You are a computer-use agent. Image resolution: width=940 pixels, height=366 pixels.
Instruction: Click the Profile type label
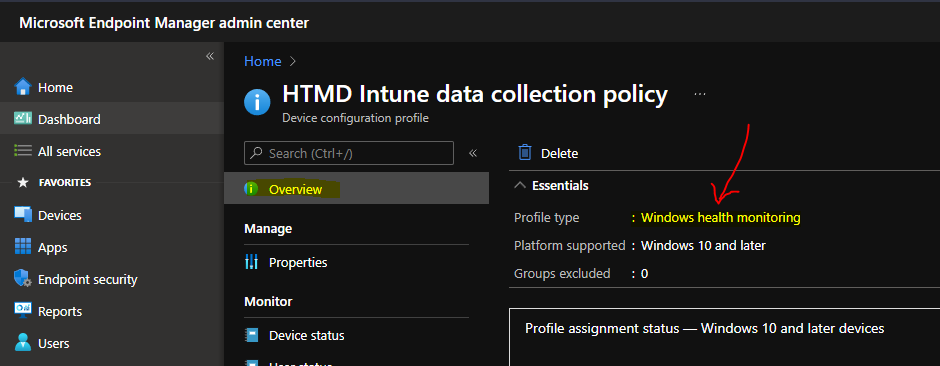tap(547, 217)
